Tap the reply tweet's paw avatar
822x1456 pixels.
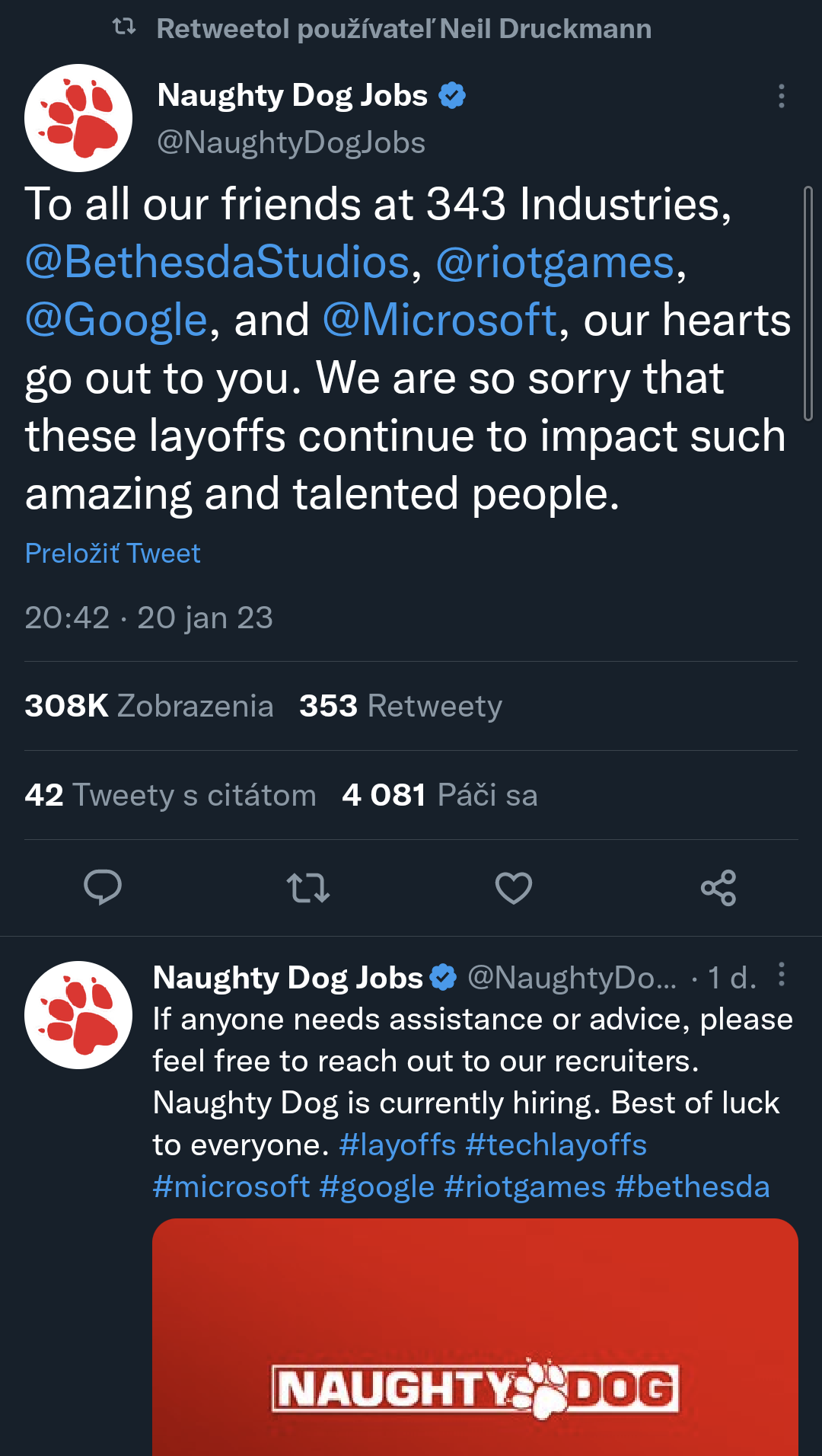pos(78,1015)
